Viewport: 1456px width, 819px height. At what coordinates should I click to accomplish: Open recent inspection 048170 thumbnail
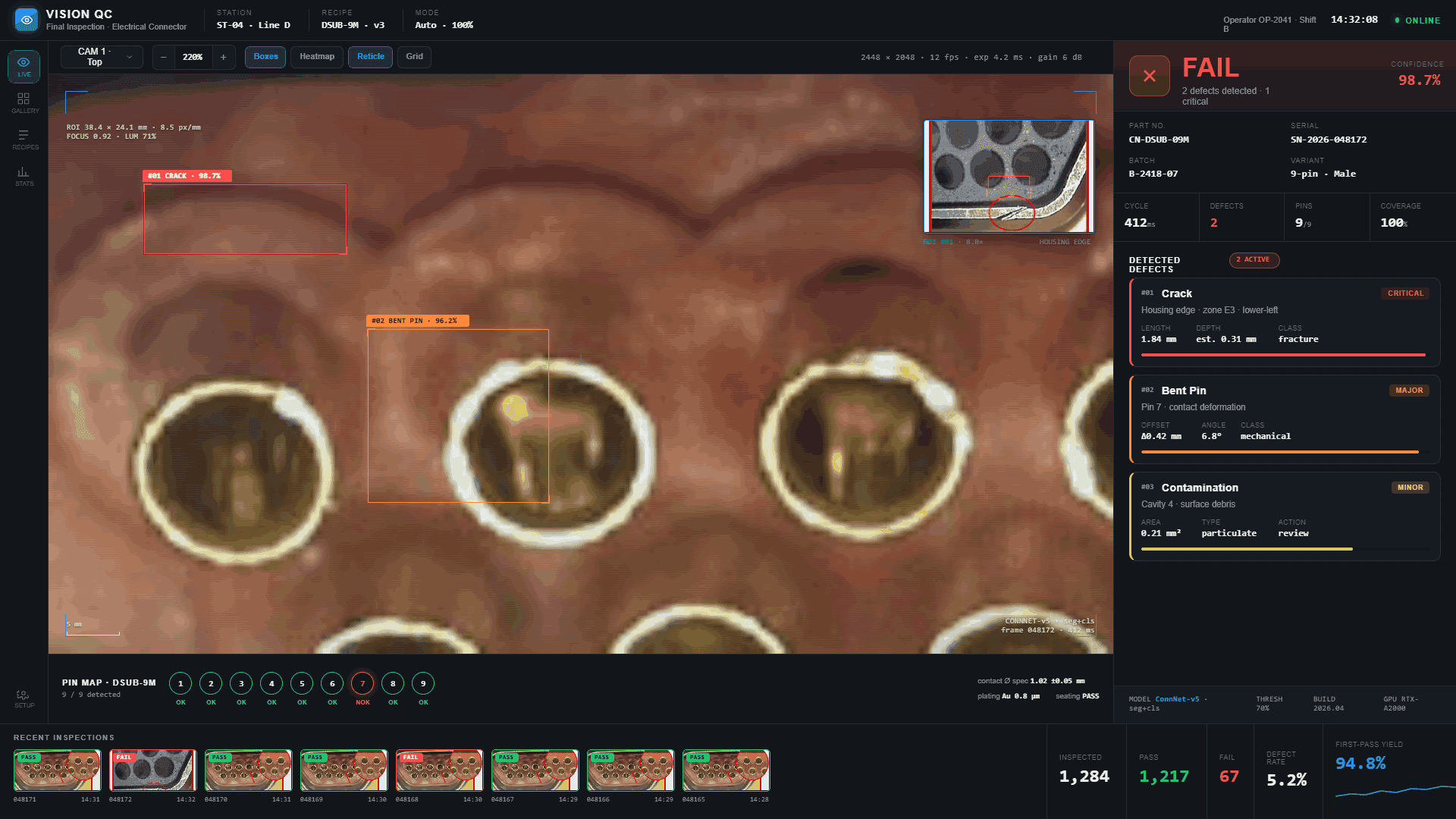248,770
